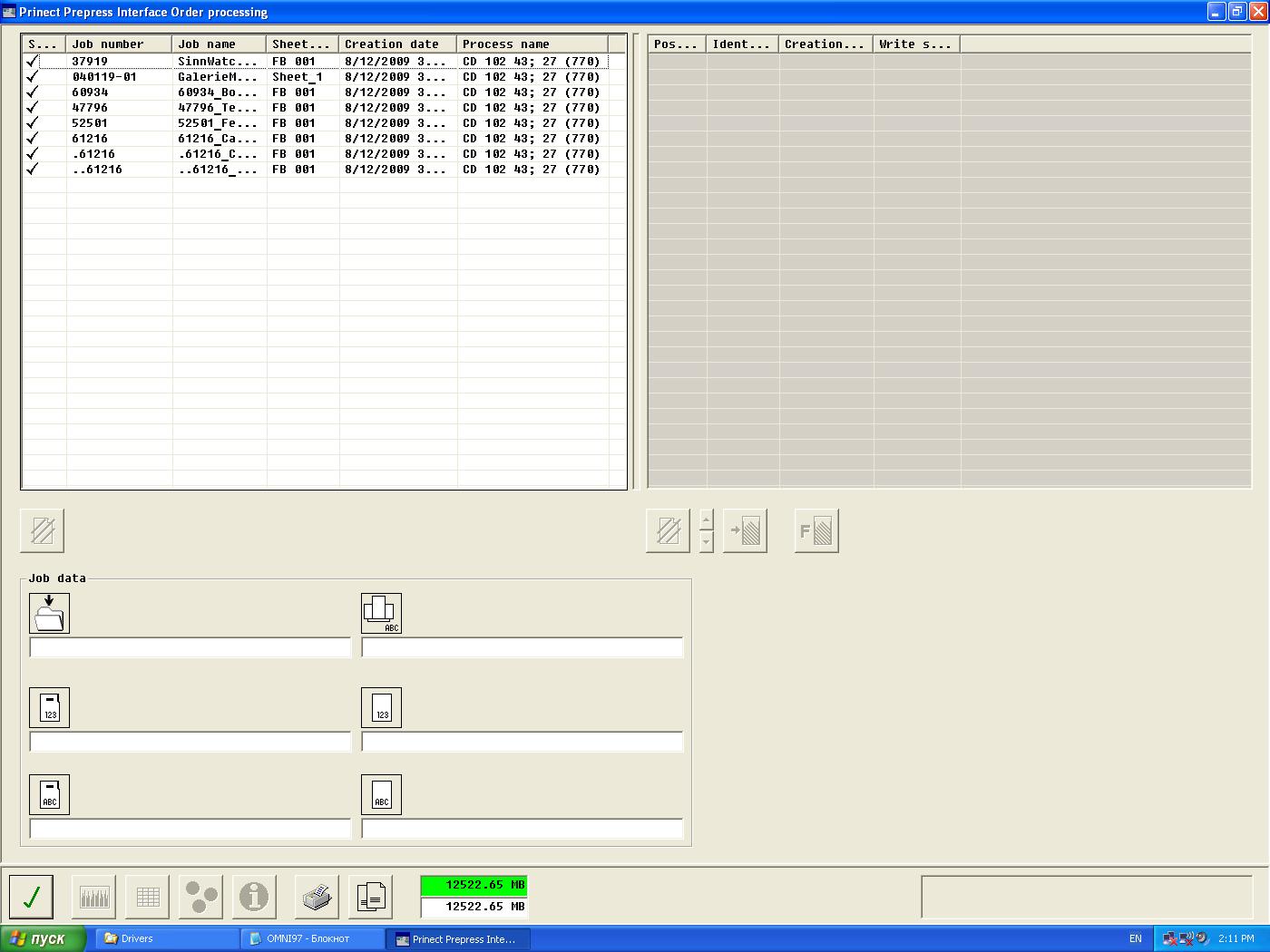Image resolution: width=1270 pixels, height=952 pixels.
Task: Click the green checkmark confirm button
Action: (32, 897)
